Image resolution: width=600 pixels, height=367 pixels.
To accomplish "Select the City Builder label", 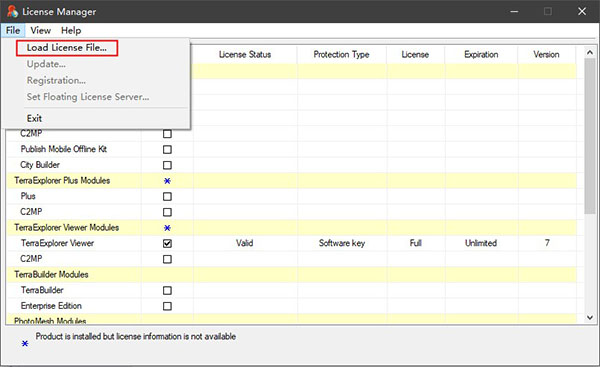I will 40,165.
